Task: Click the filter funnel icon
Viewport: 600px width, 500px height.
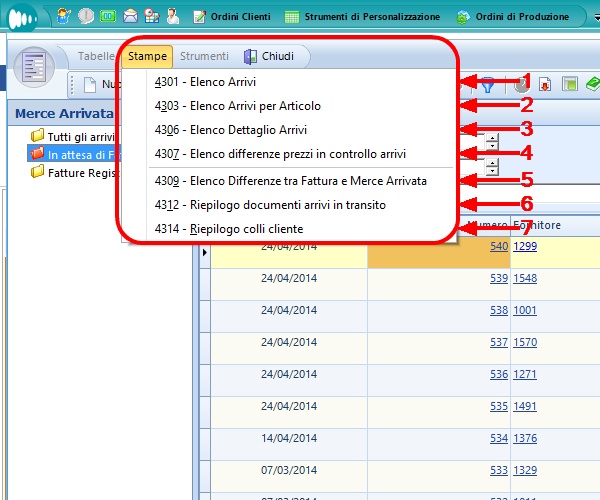Action: [x=487, y=86]
